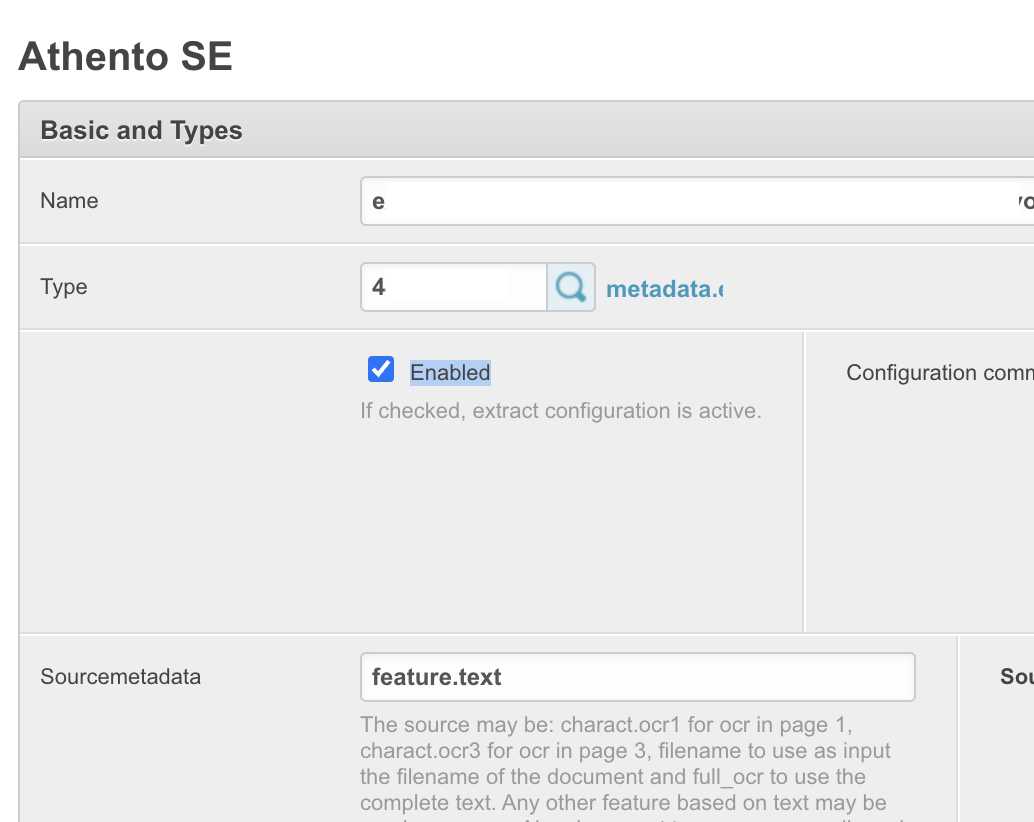Click the truncated bold 'Sou' label at right
This screenshot has height=822, width=1034.
pyautogui.click(x=1016, y=677)
